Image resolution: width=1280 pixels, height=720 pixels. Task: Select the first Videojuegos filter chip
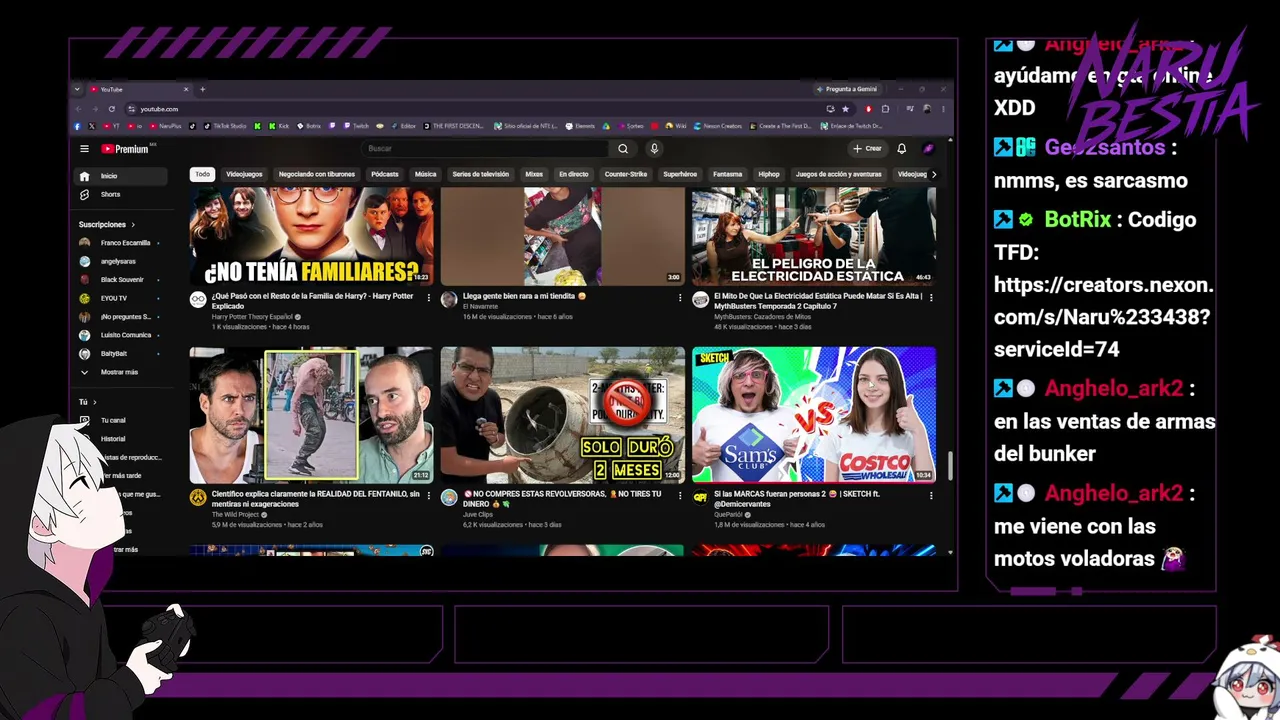tap(244, 174)
